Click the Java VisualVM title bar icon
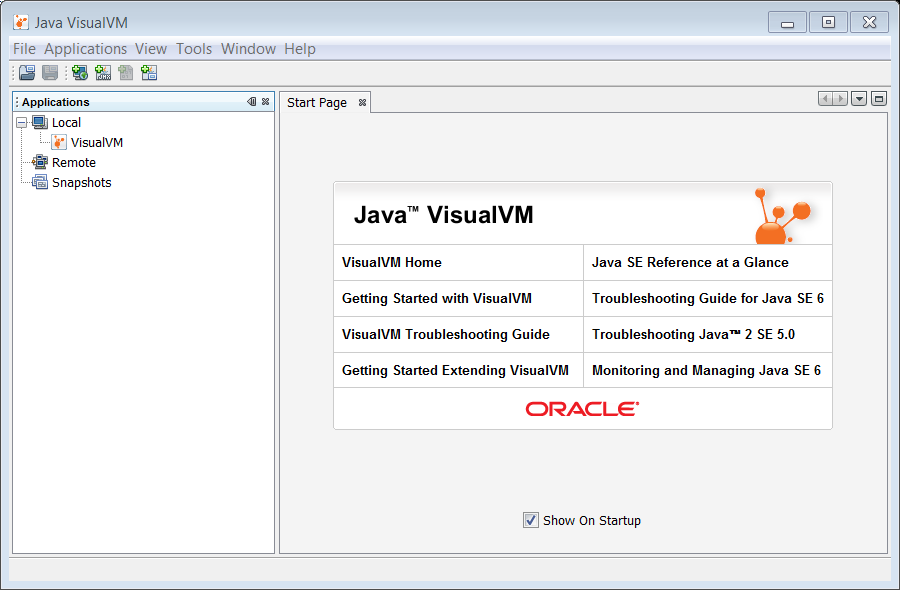 [21, 22]
